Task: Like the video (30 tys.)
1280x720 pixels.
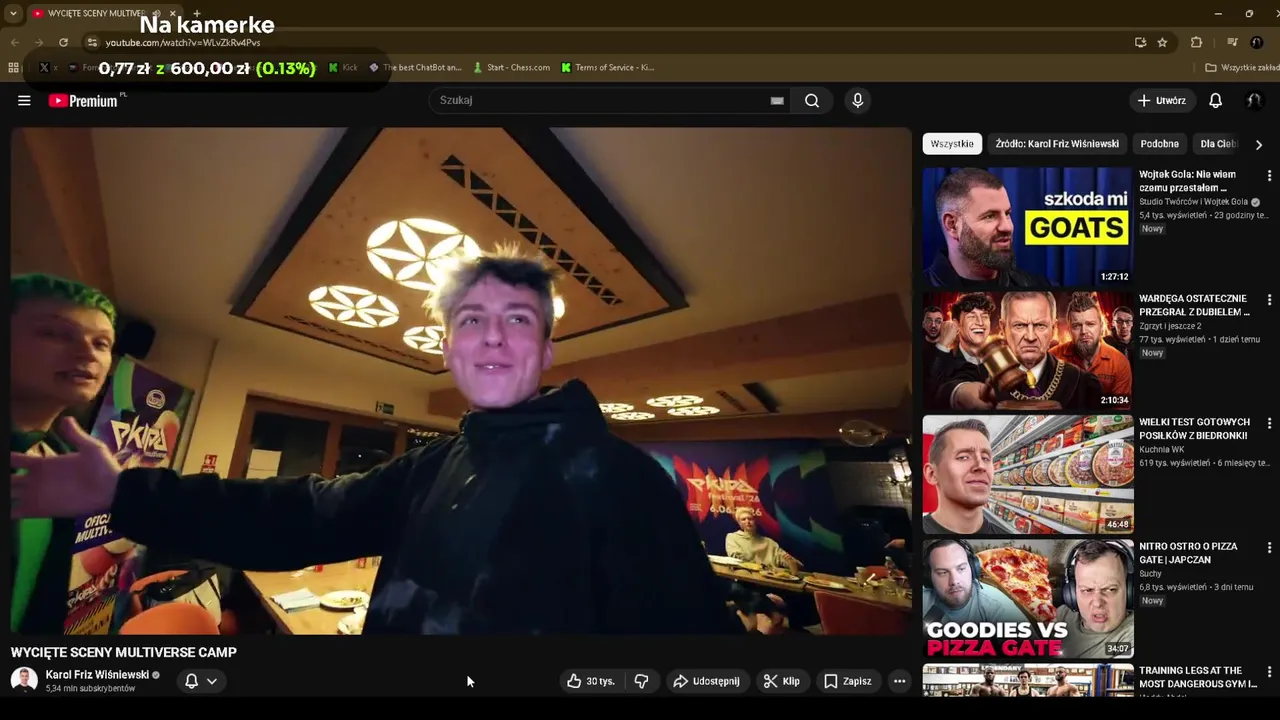Action: (591, 681)
